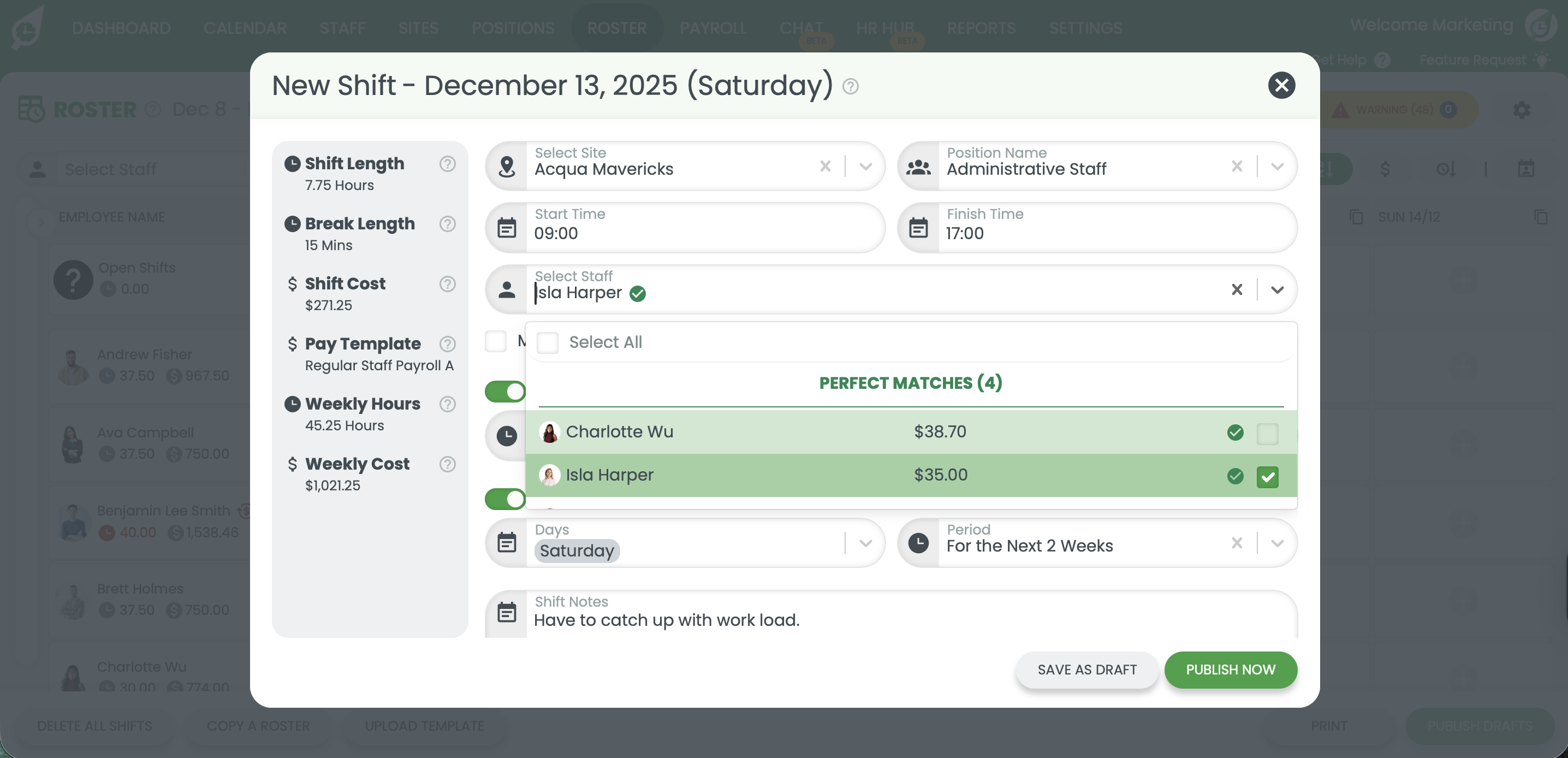1568x758 pixels.
Task: Clear the Administrative Staff position selection
Action: click(1236, 166)
